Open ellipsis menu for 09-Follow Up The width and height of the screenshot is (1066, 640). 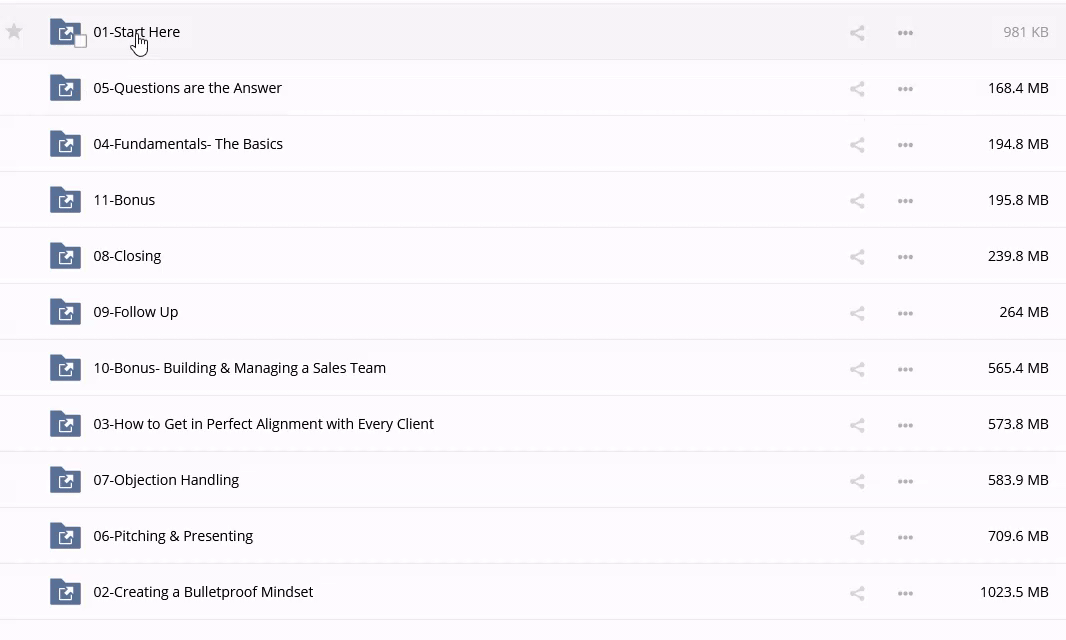click(905, 313)
